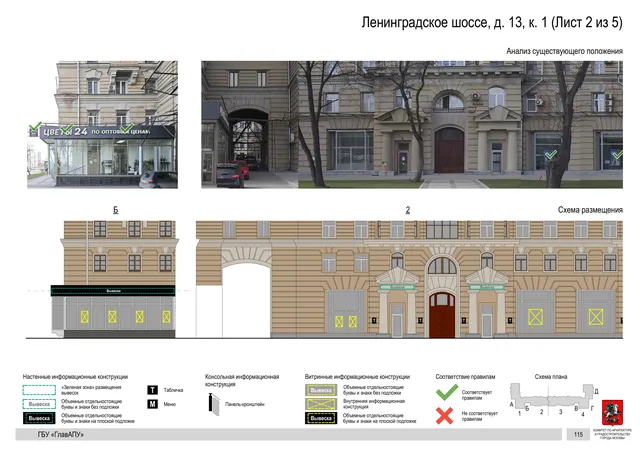The width and height of the screenshot is (640, 453).
Task: Click letter 'Г' on the plan scheme
Action: (x=592, y=408)
